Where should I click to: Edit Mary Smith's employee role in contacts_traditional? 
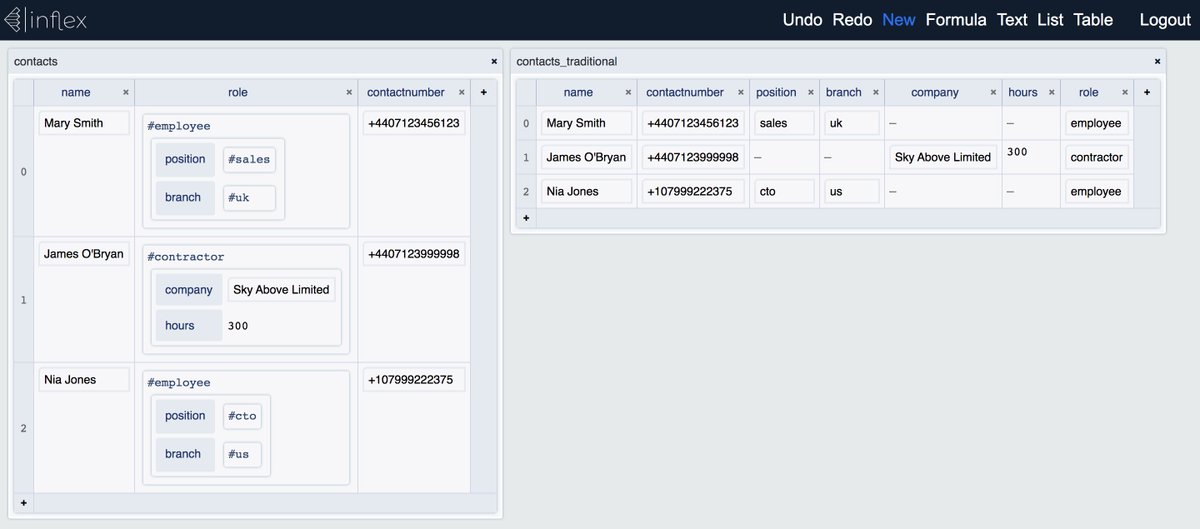coord(1097,123)
